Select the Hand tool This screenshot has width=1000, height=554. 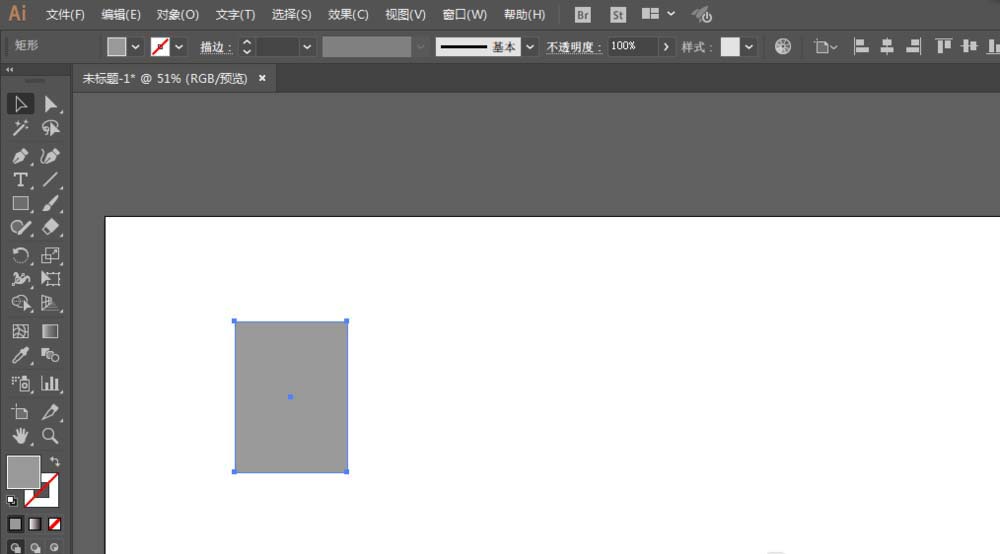coord(20,436)
